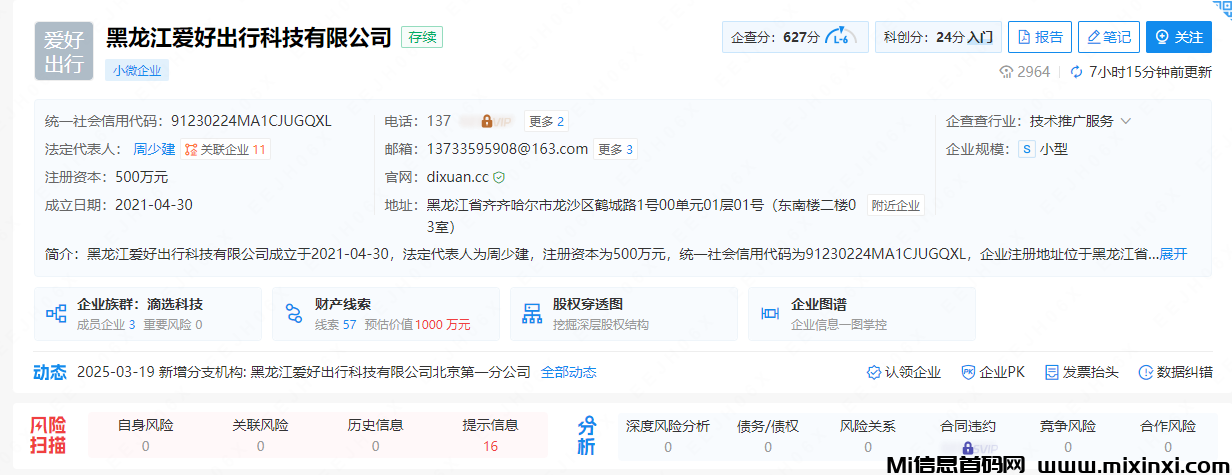Open legal representative 周少建 link
The width and height of the screenshot is (1232, 475).
point(154,149)
